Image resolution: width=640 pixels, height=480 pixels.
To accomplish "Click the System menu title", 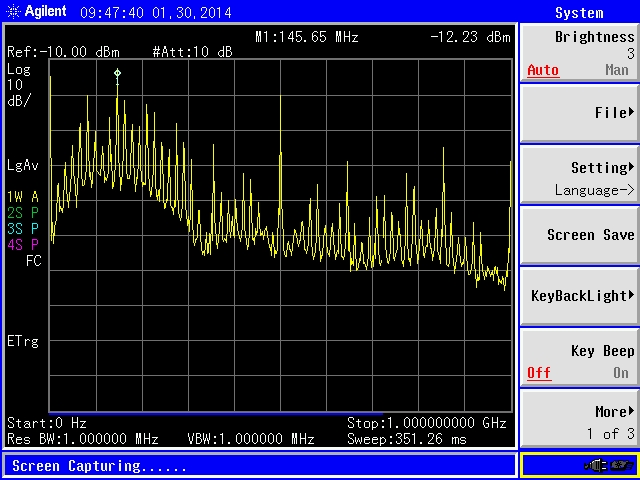I will (x=579, y=13).
